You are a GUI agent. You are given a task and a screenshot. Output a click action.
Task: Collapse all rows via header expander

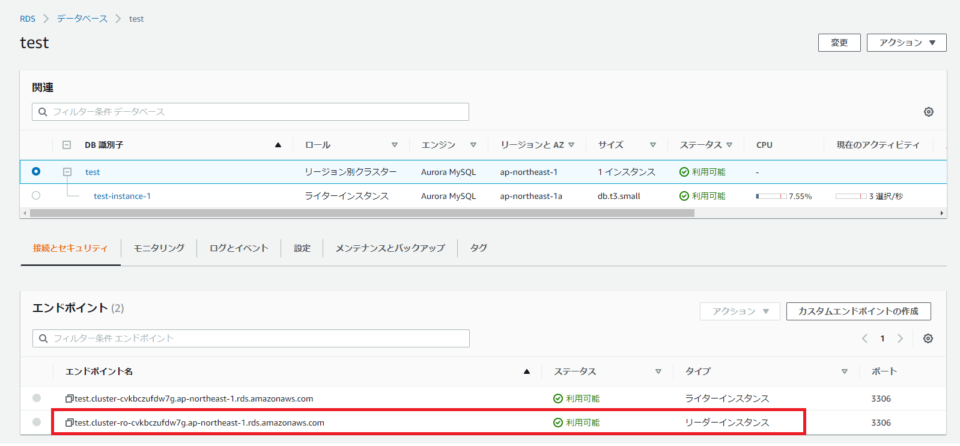67,145
